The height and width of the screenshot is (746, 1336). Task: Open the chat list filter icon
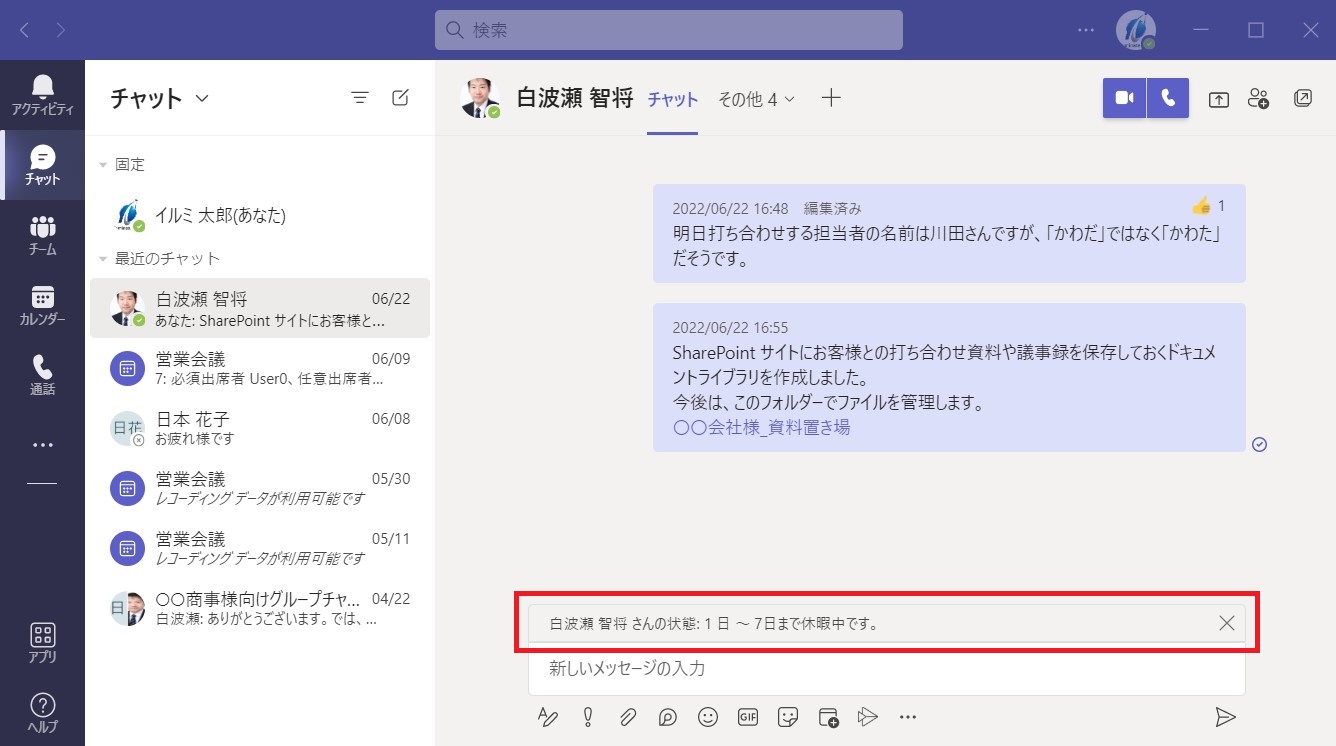[360, 98]
